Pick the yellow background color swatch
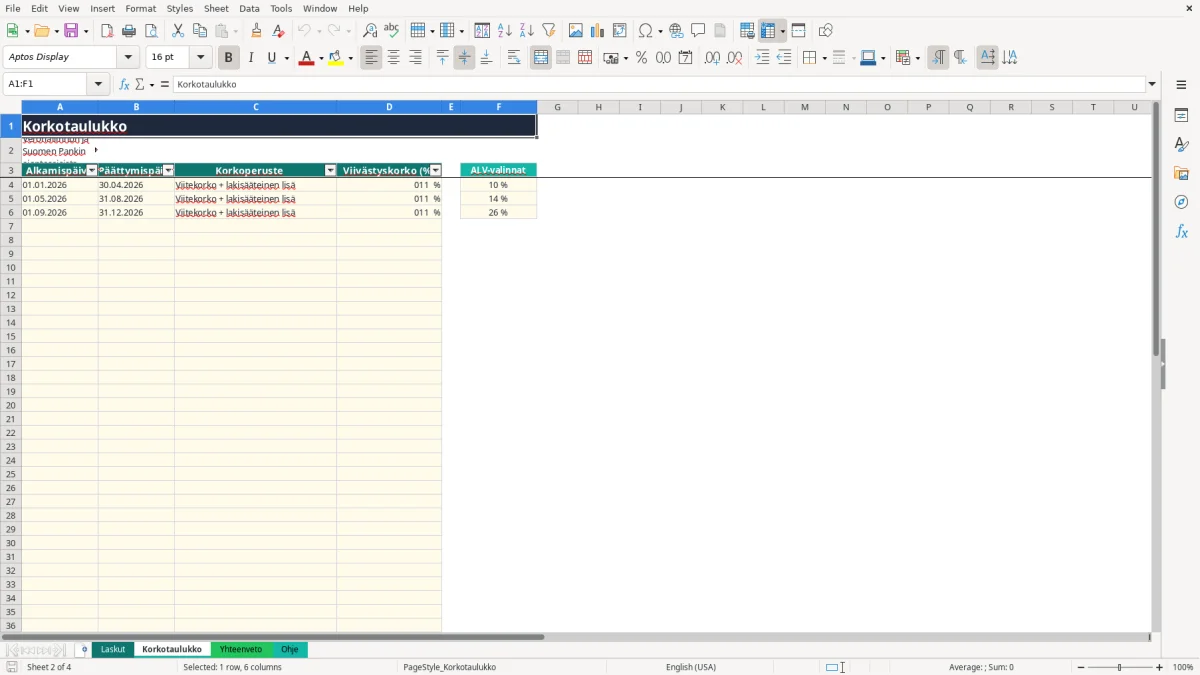The width and height of the screenshot is (1200, 675). pyautogui.click(x=336, y=58)
